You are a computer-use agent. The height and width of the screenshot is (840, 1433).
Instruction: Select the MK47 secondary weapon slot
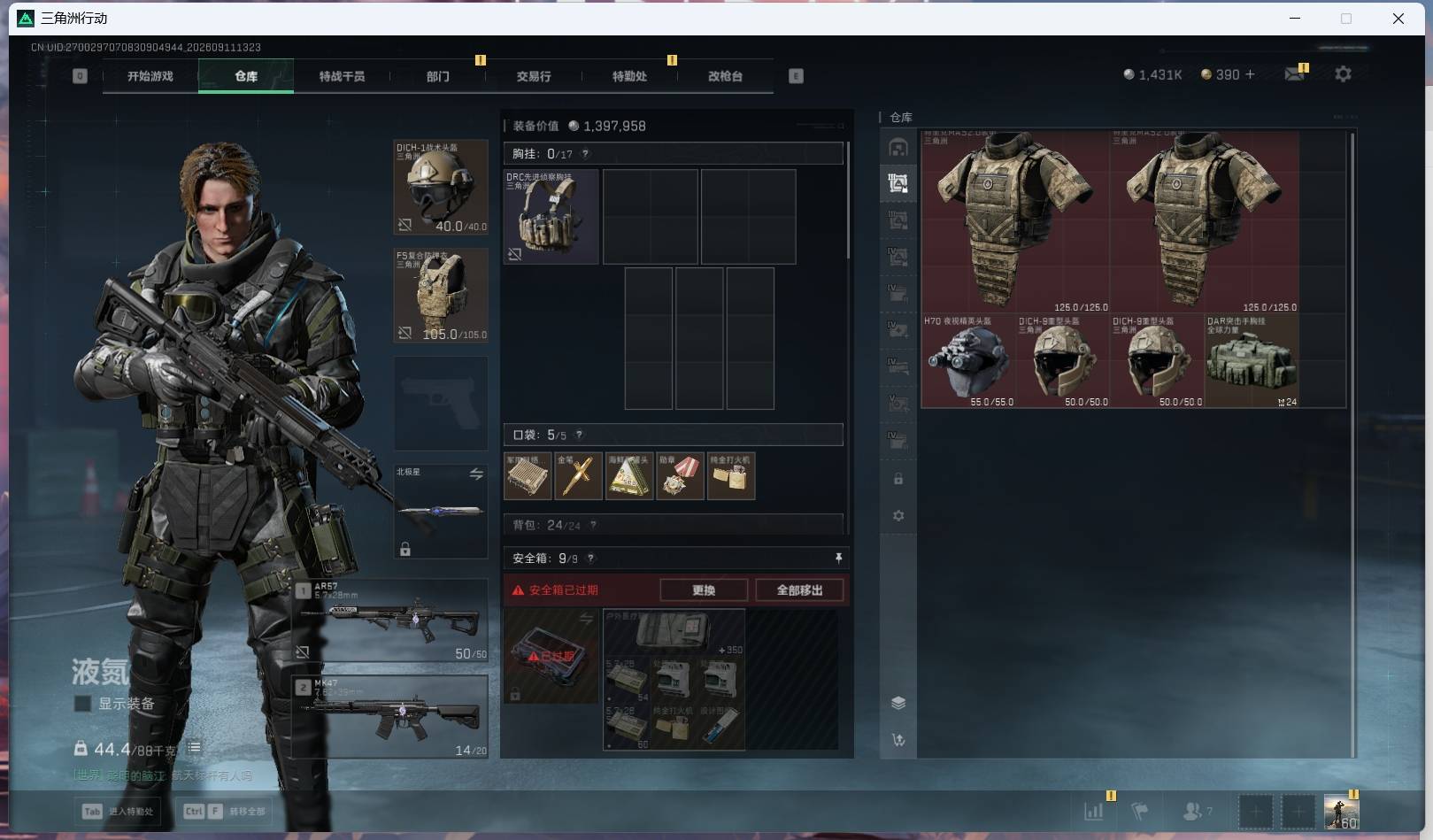390,717
